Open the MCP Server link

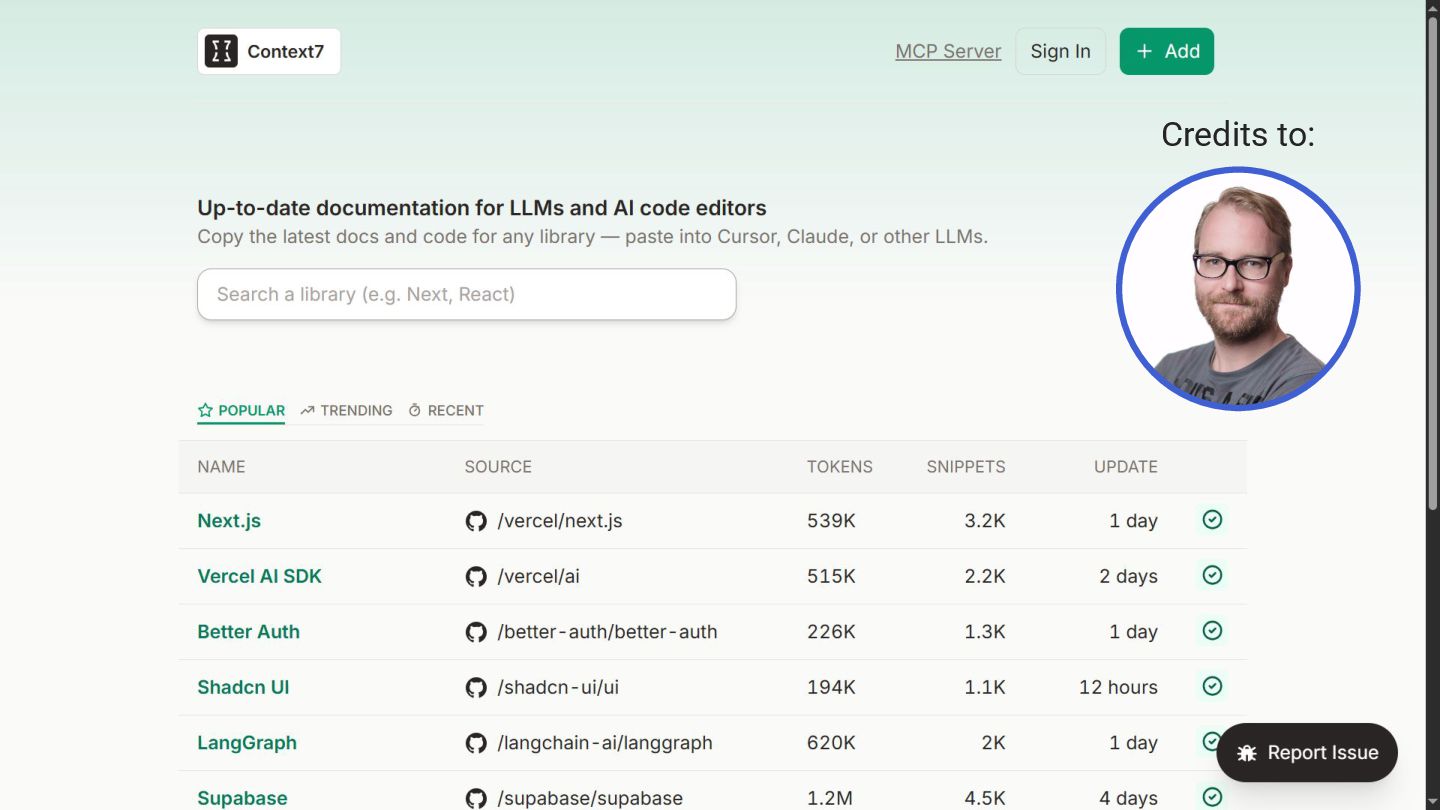(x=948, y=51)
